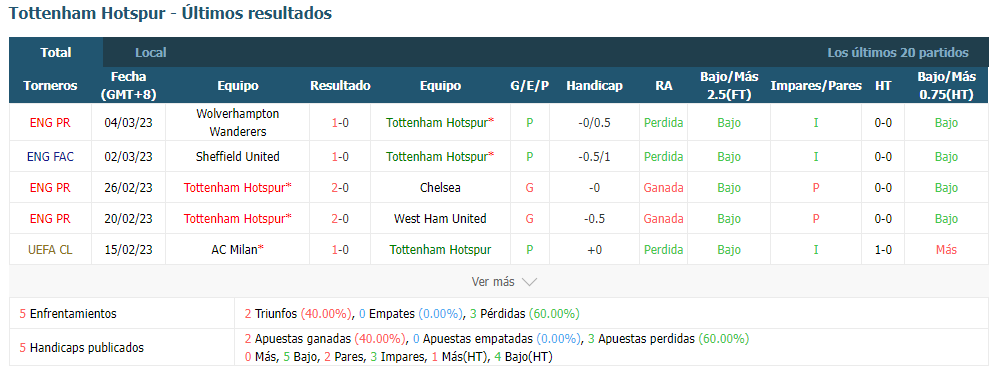Click the Más value in AC Milan row
Viewport: 996px width, 375px height.
click(946, 250)
